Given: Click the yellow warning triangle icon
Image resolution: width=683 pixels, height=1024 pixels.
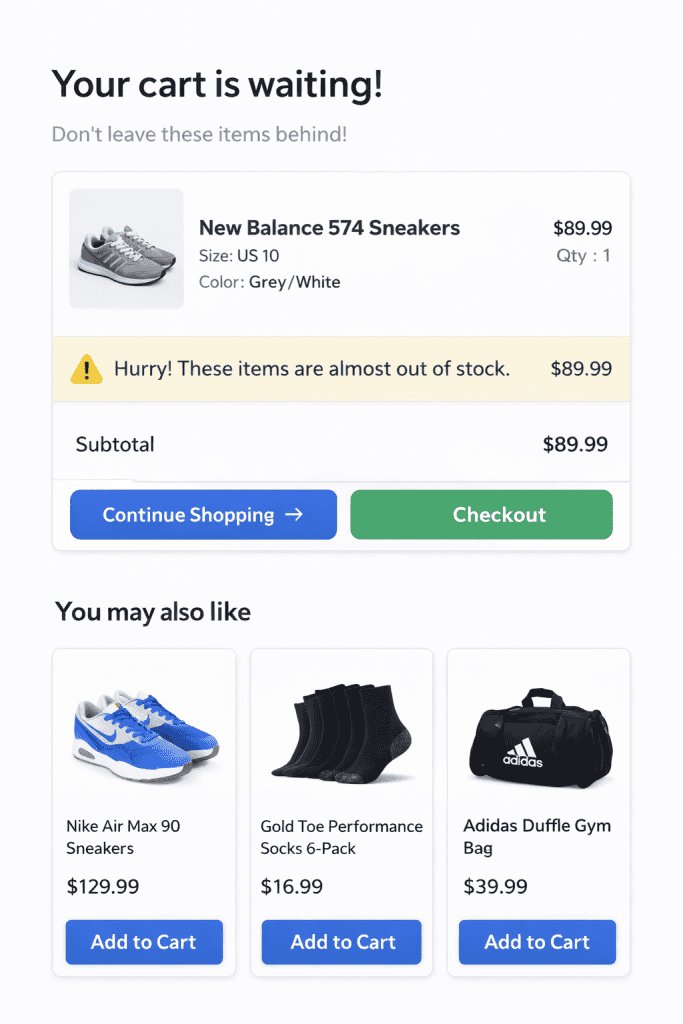Looking at the screenshot, I should tap(87, 369).
